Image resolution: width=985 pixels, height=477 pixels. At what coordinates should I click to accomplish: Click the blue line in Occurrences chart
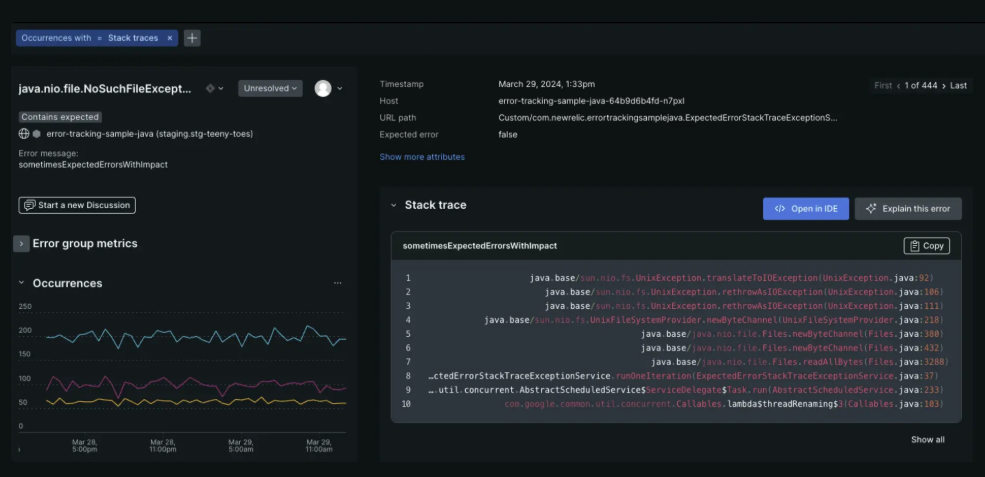(x=195, y=336)
